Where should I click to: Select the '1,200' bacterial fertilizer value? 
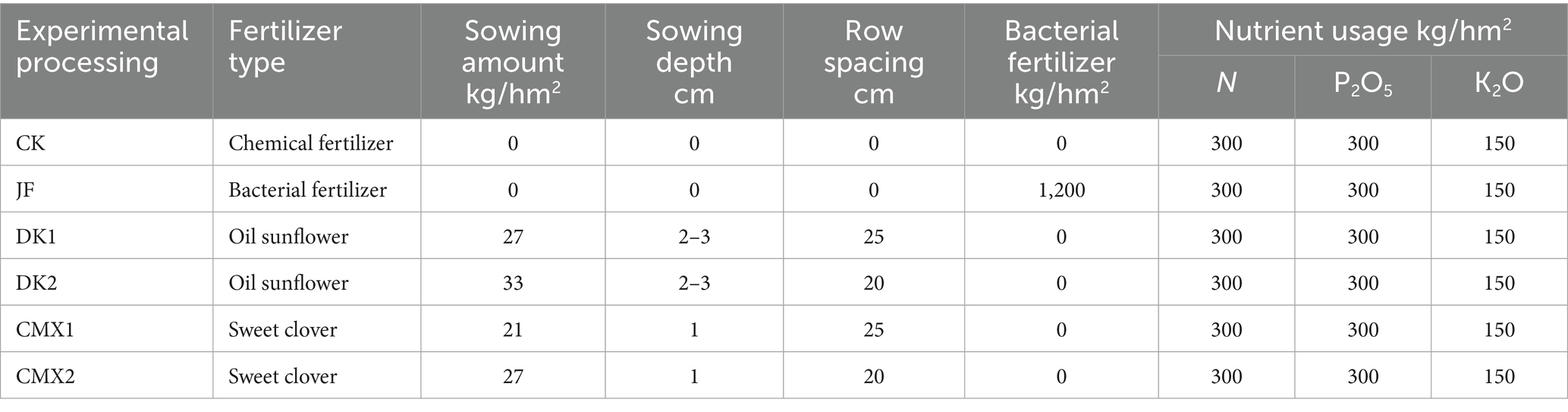click(1061, 190)
